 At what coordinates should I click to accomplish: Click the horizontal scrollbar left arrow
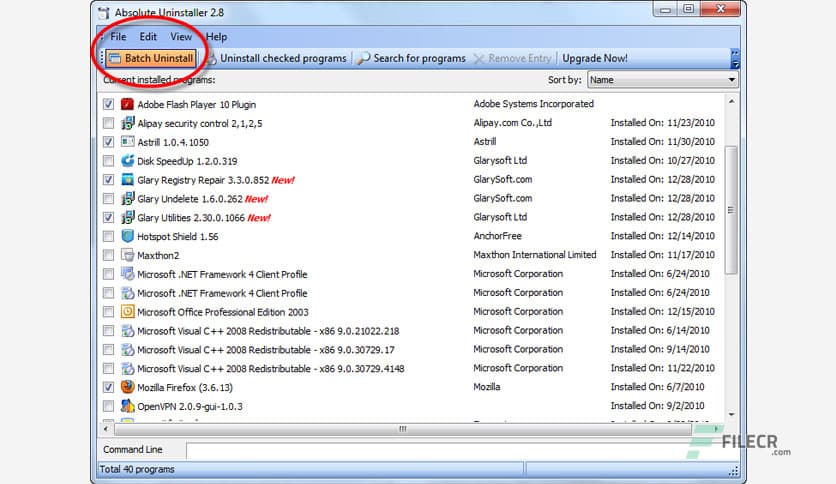pyautogui.click(x=106, y=429)
